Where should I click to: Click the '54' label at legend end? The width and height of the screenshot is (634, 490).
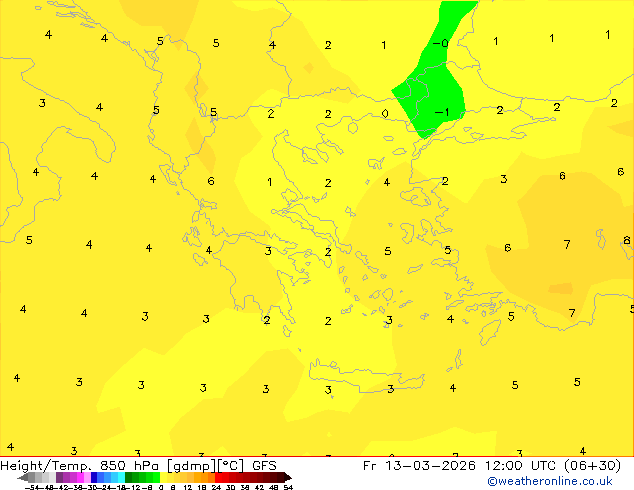pos(288,487)
